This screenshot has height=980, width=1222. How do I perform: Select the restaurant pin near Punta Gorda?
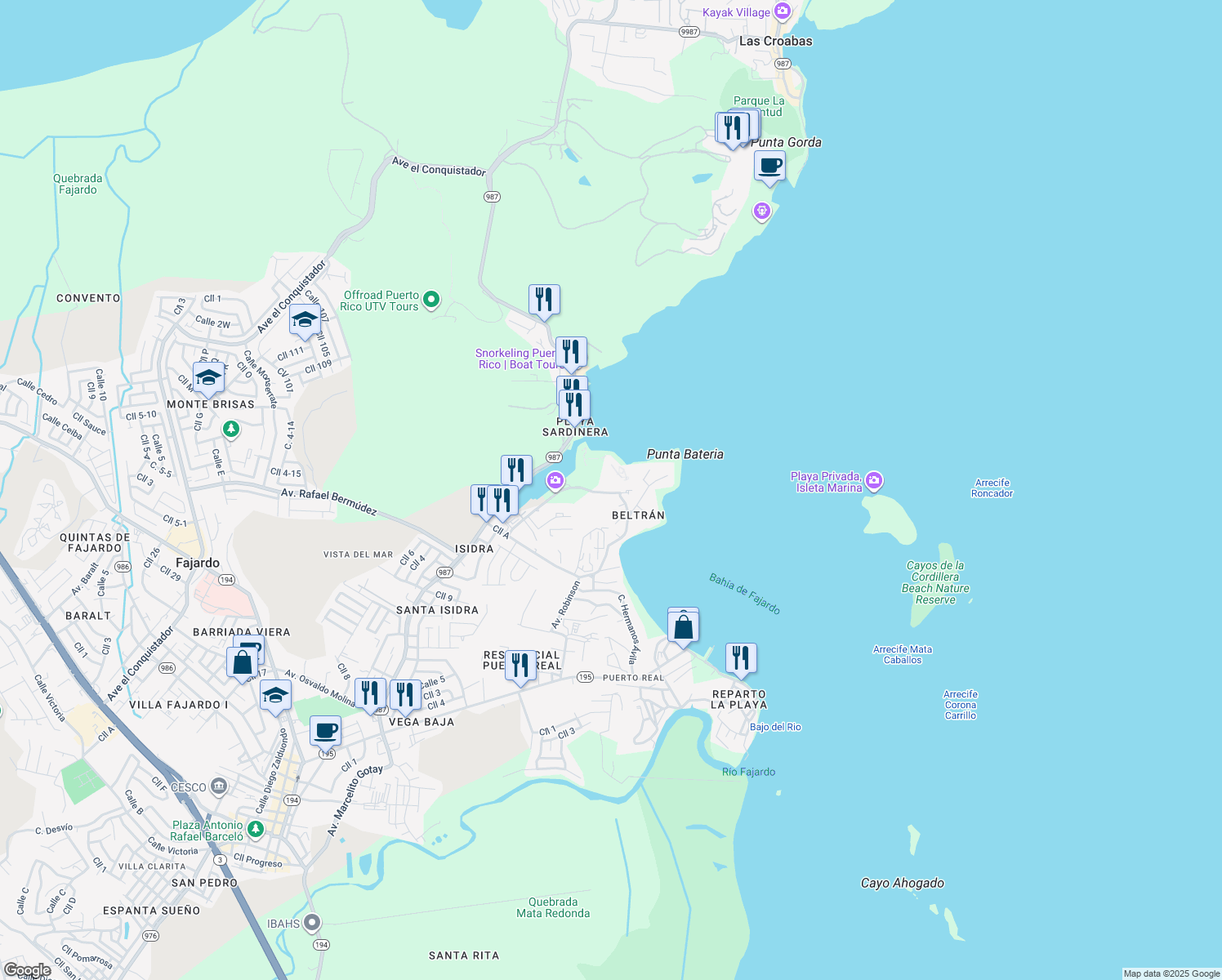[733, 127]
